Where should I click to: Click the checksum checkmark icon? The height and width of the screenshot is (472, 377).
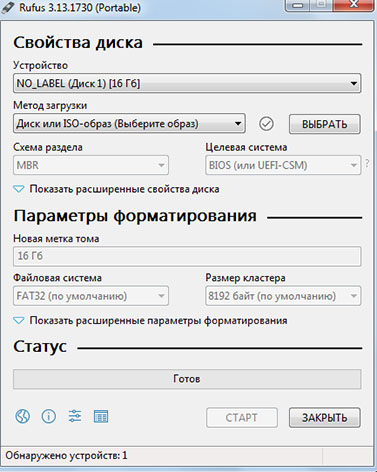[266, 124]
